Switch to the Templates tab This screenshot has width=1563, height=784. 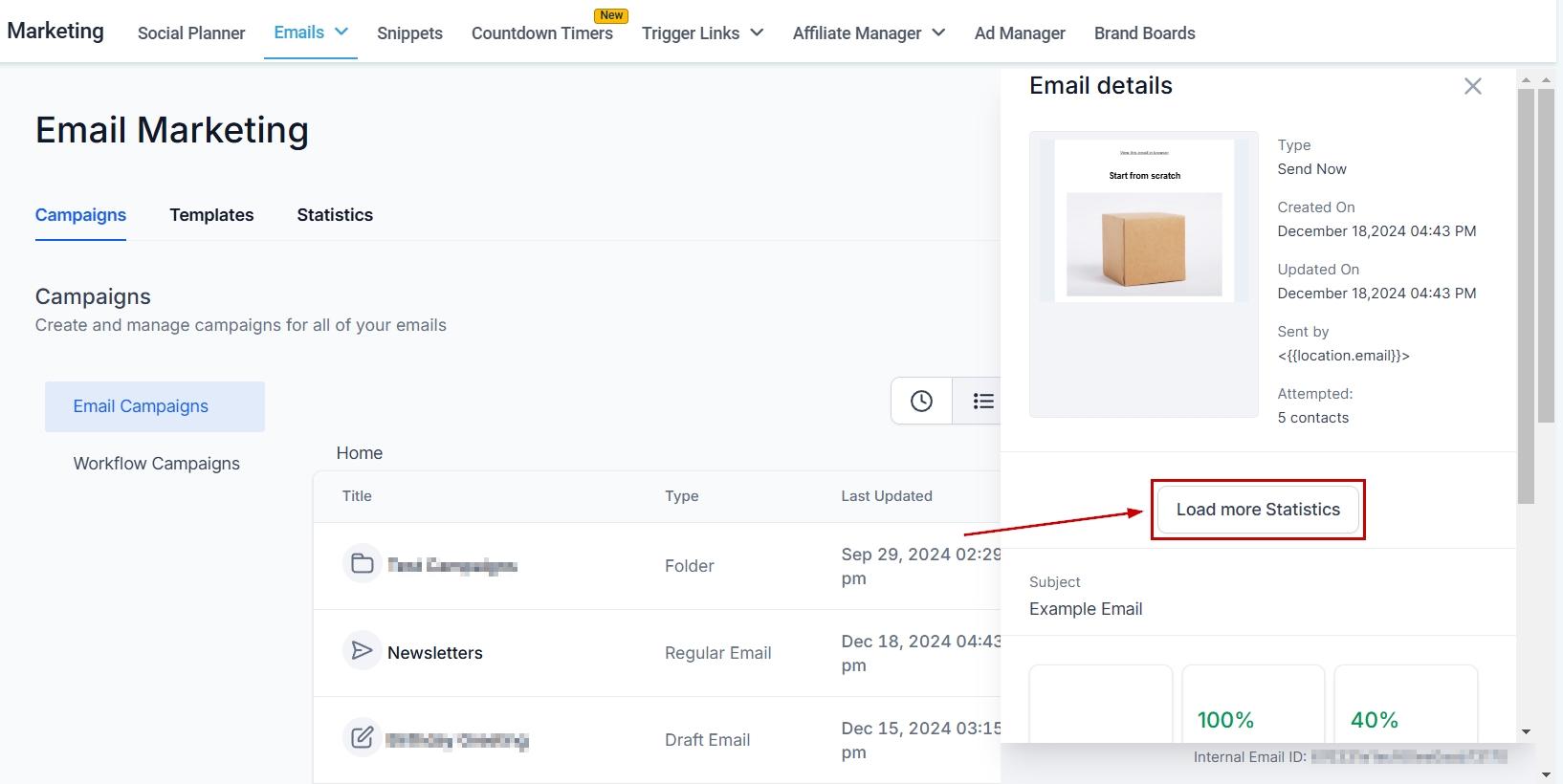[x=211, y=215]
